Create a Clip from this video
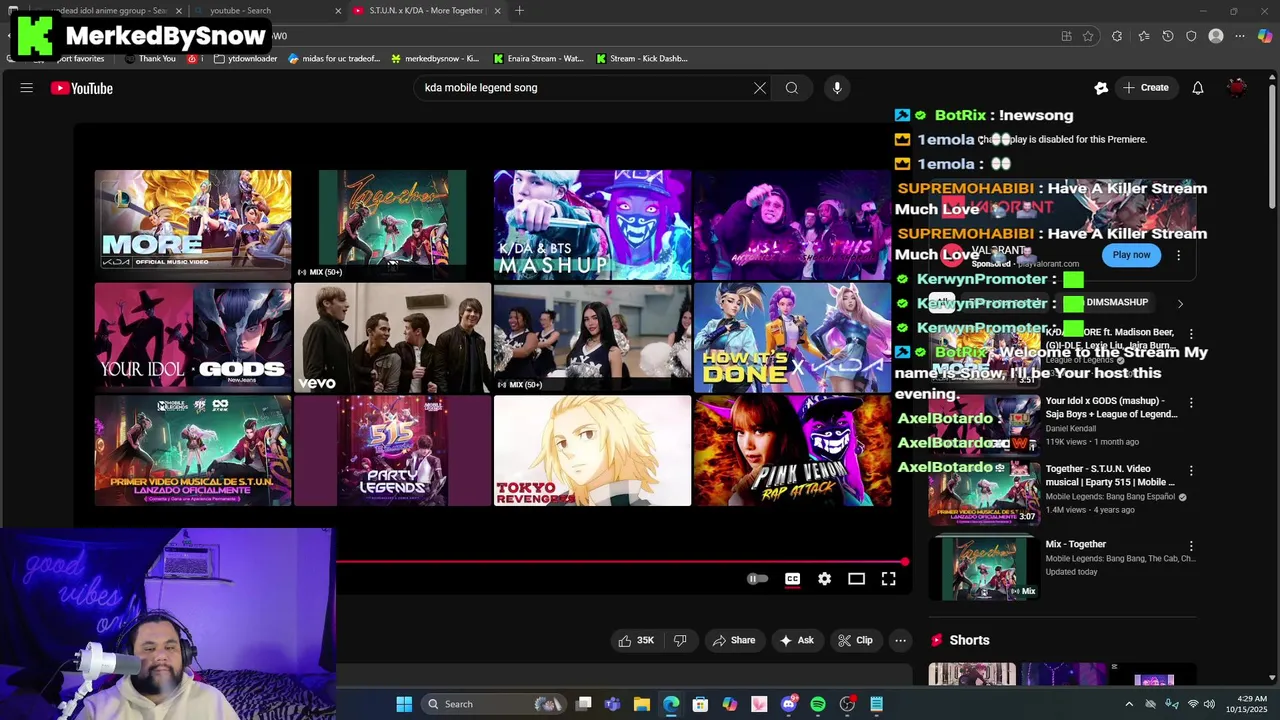1280x720 pixels. click(855, 640)
